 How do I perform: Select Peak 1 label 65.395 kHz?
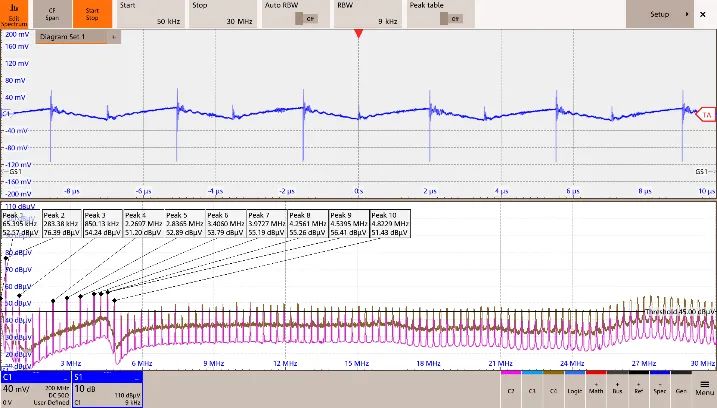21,224
